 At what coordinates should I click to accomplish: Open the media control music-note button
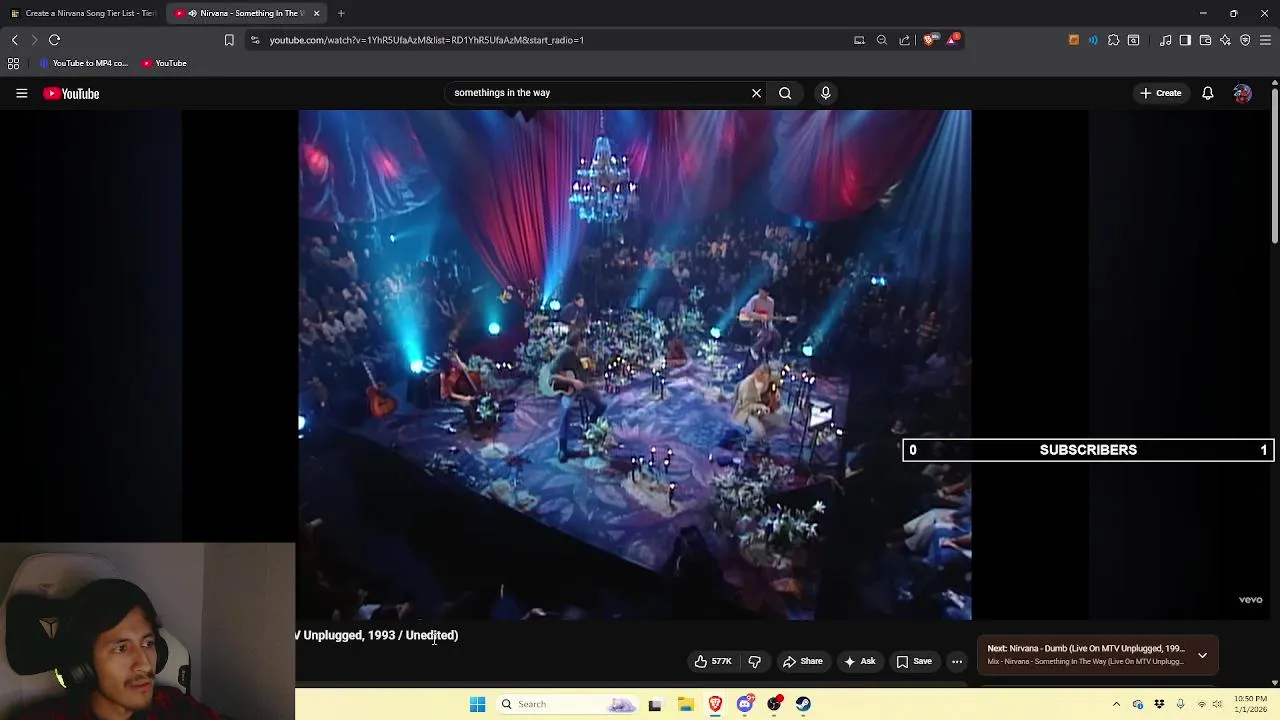[x=1165, y=40]
